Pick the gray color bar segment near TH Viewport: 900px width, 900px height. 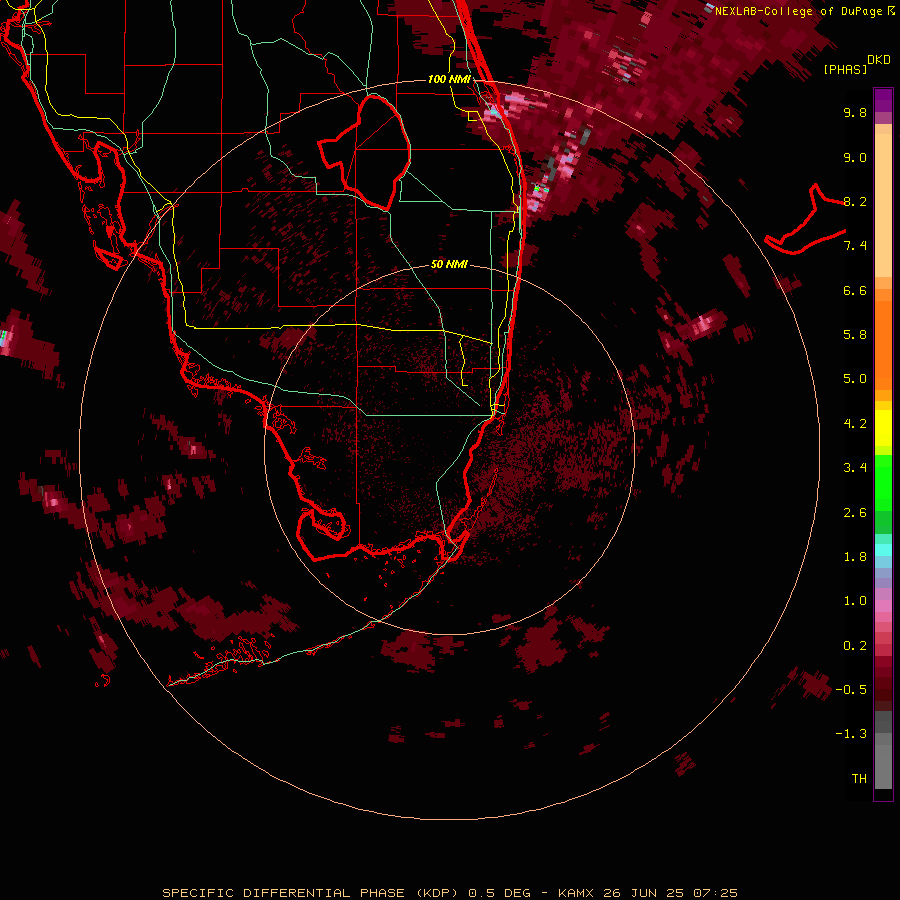883,766
